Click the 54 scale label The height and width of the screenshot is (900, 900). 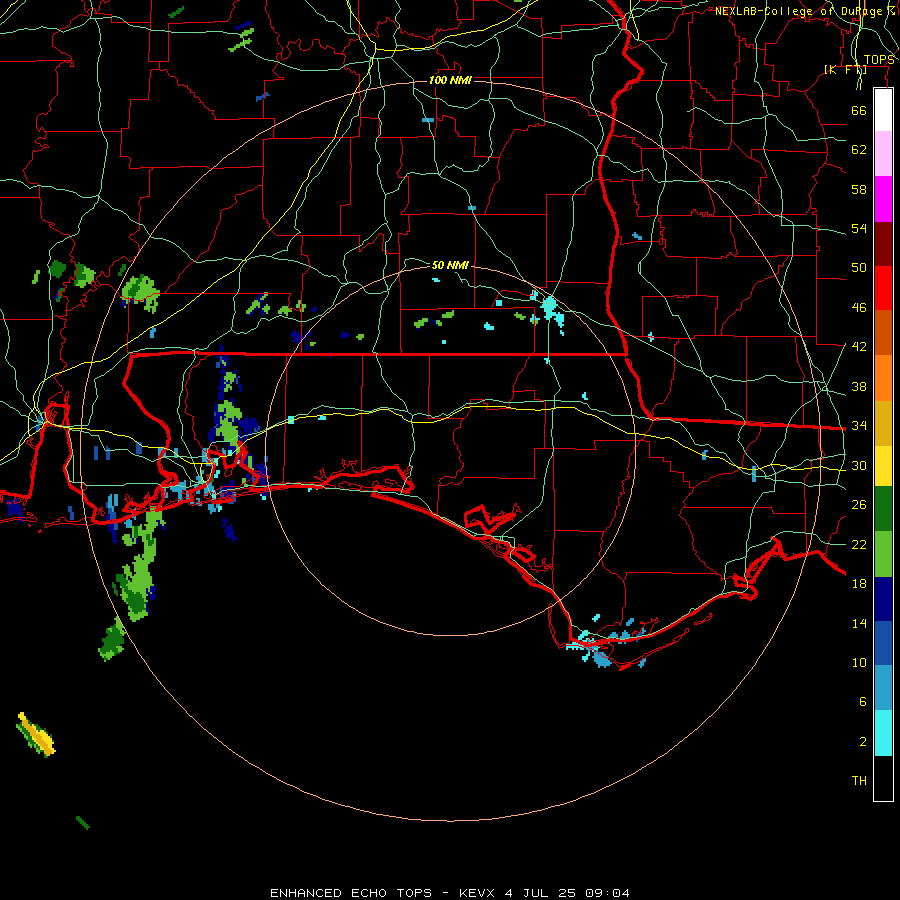coord(859,228)
